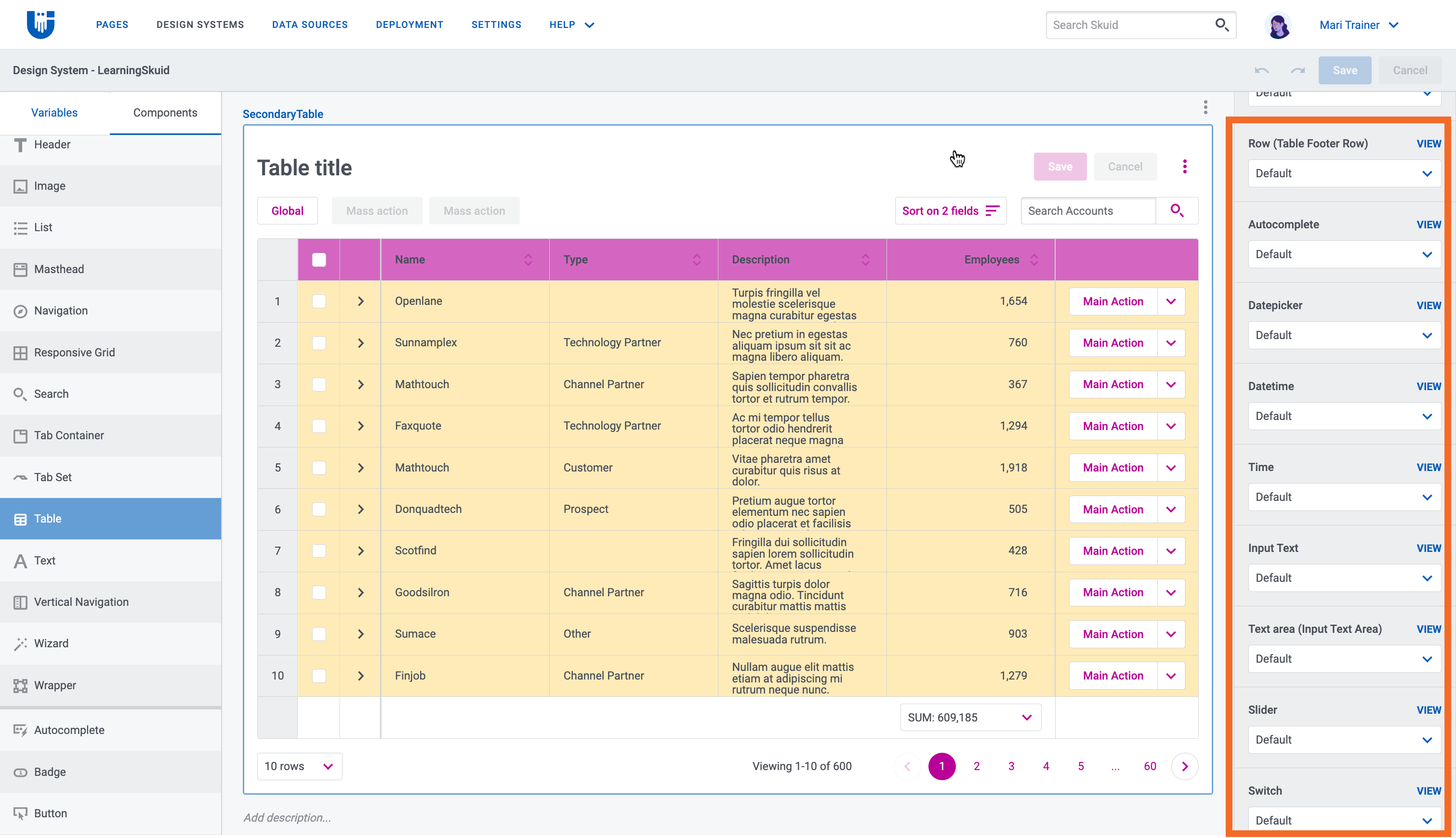Screen dimensions: 1456x838
Task: Open the Design Systems menu
Action: pos(200,25)
